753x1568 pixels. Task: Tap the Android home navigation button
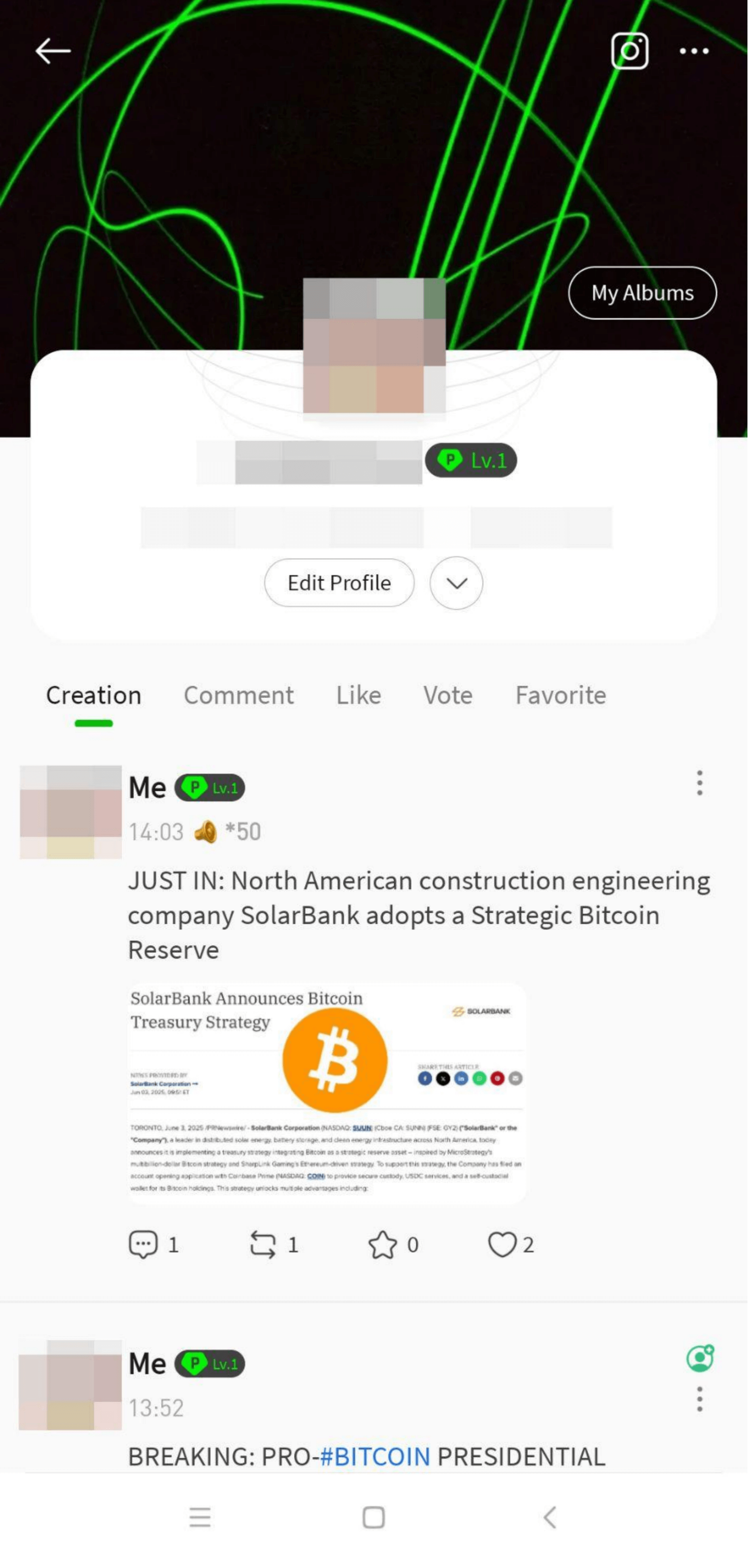(x=373, y=1517)
